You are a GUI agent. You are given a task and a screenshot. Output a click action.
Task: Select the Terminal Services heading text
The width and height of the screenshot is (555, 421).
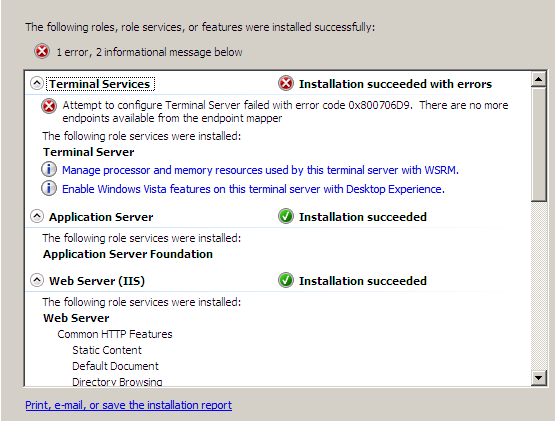pyautogui.click(x=100, y=84)
